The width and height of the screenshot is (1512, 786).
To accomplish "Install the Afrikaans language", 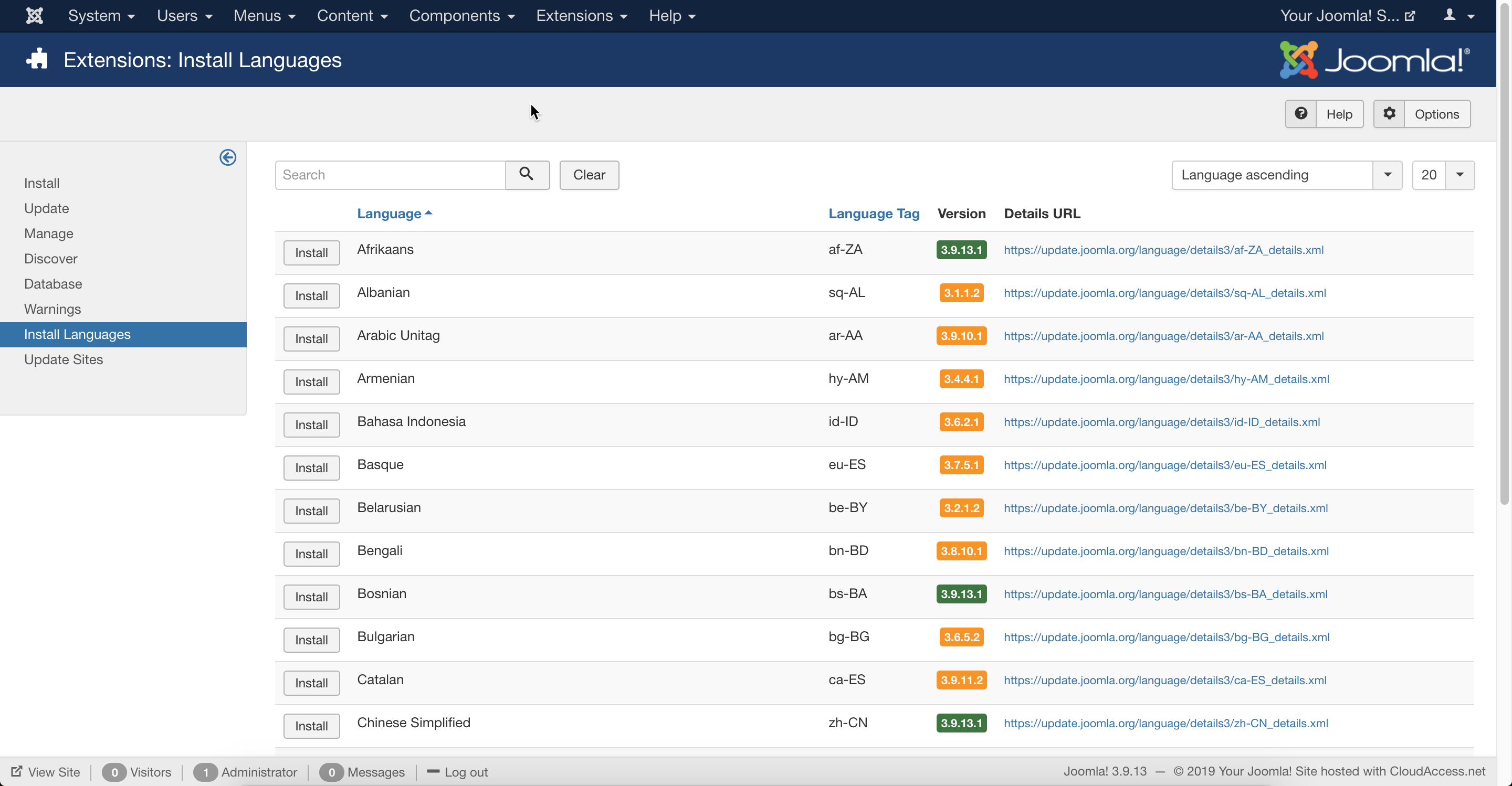I will [x=311, y=253].
